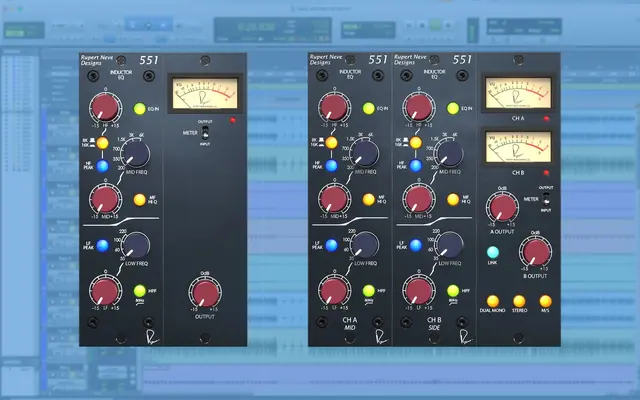The height and width of the screenshot is (400, 640).
Task: Click the MID FREQ knob on CH A
Action: 364,153
